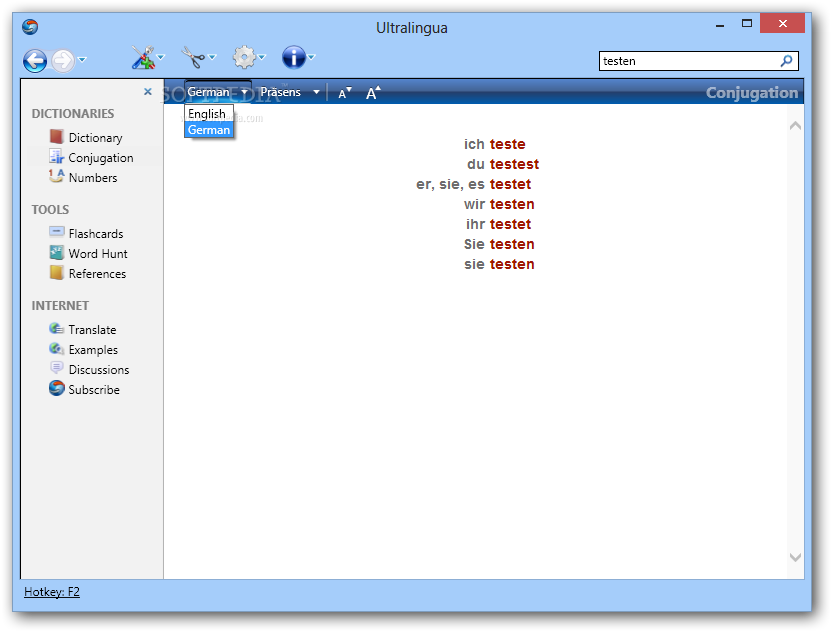Click the conjugated form teste
Image resolution: width=832 pixels, height=632 pixels.
[508, 144]
